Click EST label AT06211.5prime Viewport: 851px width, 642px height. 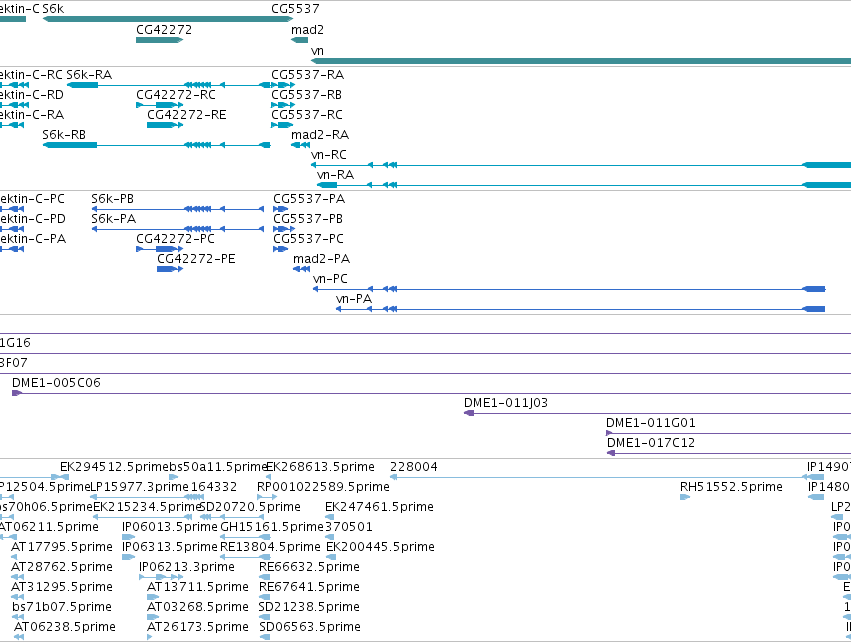coord(49,527)
